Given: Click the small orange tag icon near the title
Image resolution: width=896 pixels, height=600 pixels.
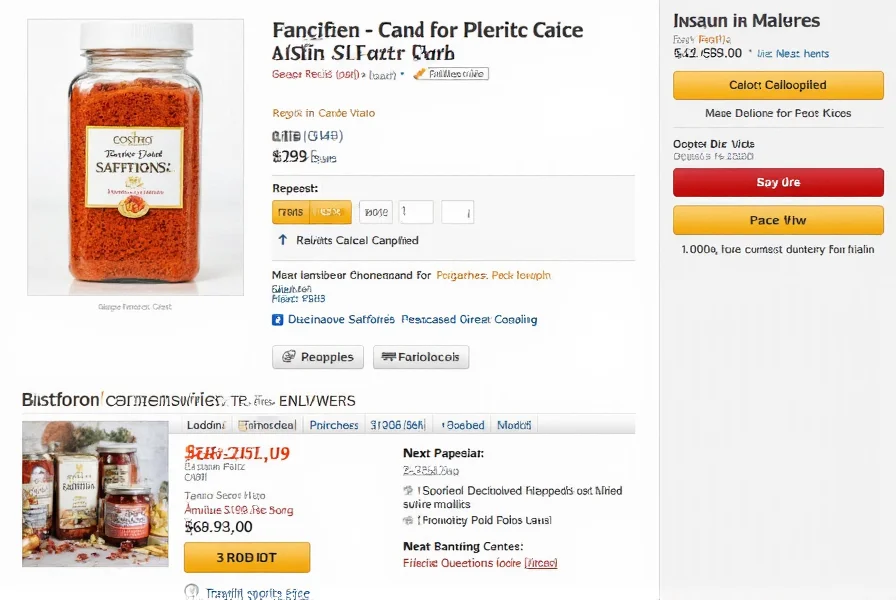Looking at the screenshot, I should click(419, 74).
